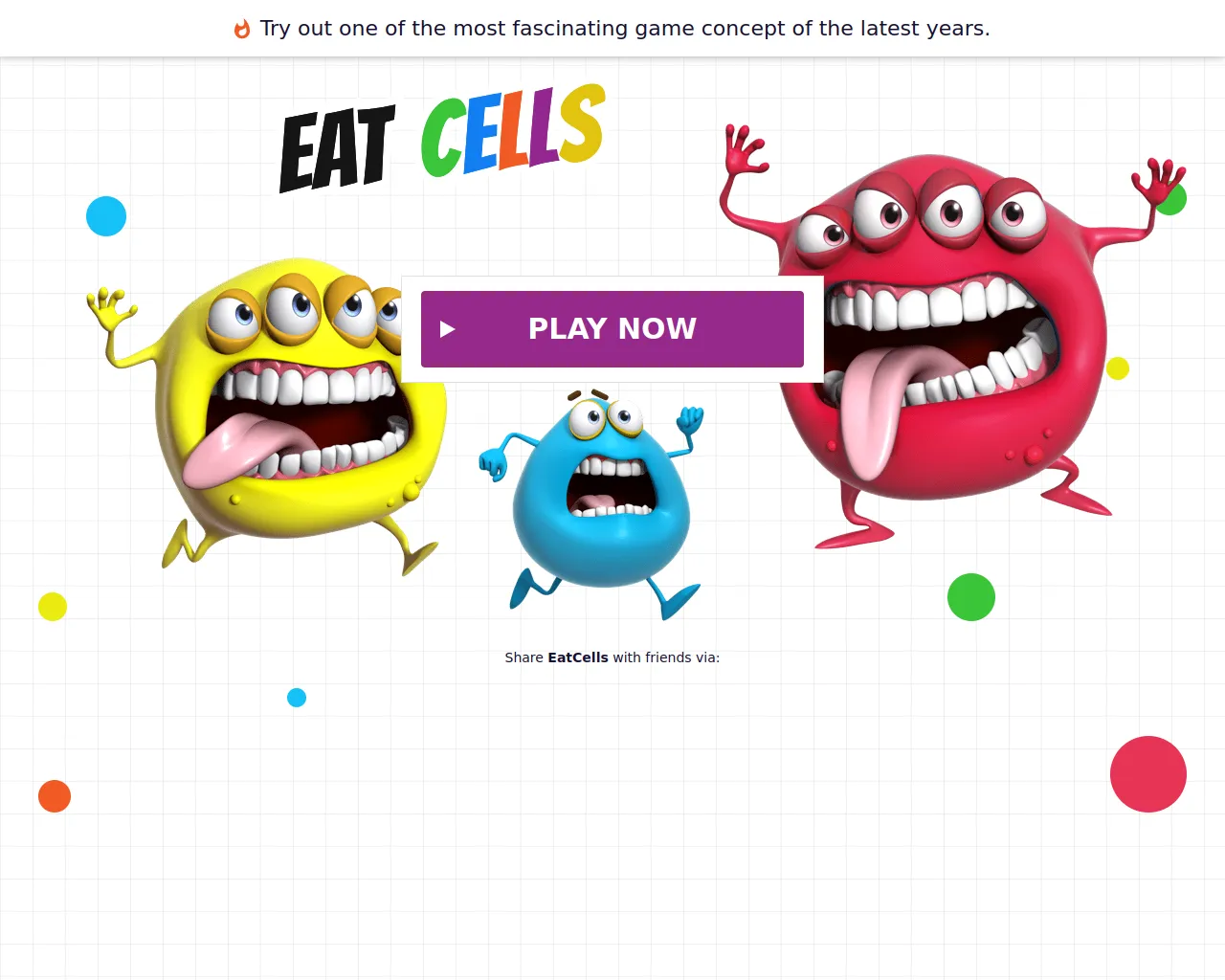Screen dimensions: 1225x980
Task: Click the large red circle cell
Action: tap(1148, 774)
